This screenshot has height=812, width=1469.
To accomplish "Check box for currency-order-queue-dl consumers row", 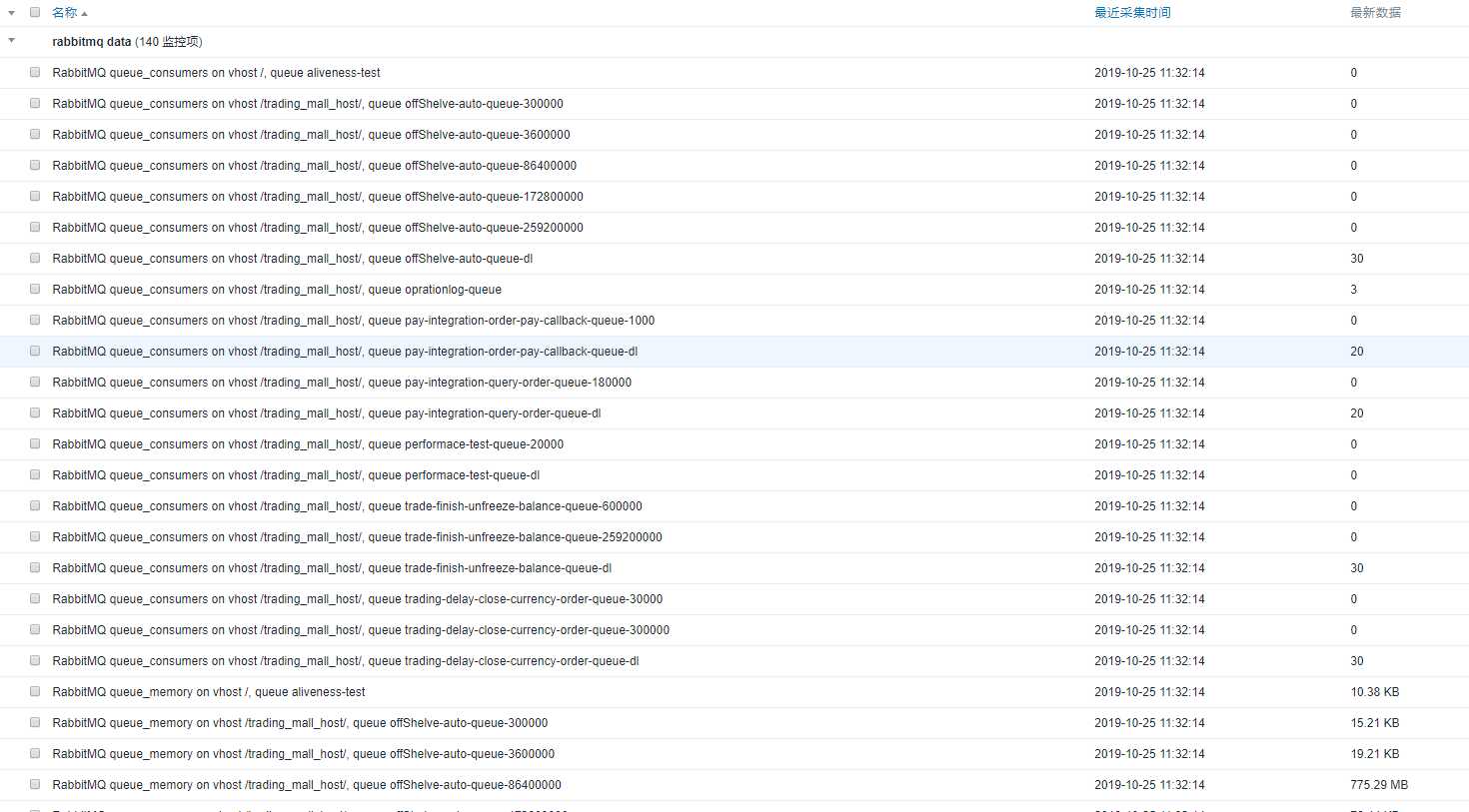I will 35,660.
